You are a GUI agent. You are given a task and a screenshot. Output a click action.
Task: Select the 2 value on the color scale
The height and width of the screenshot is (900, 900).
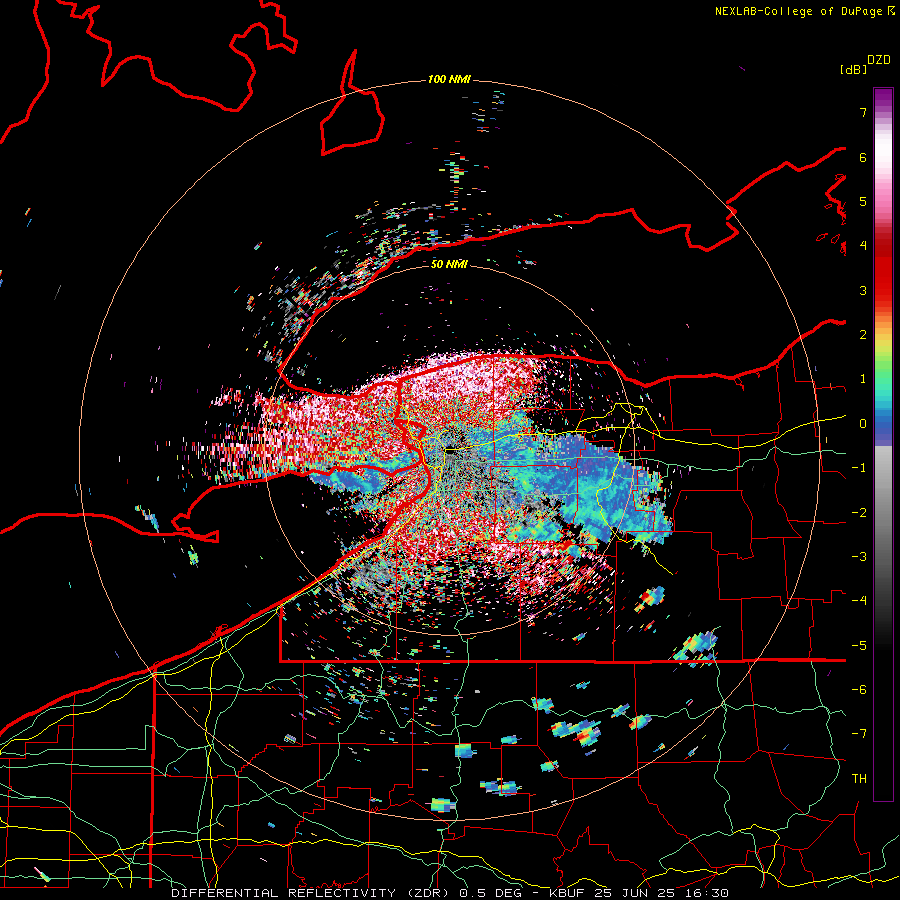tap(863, 335)
